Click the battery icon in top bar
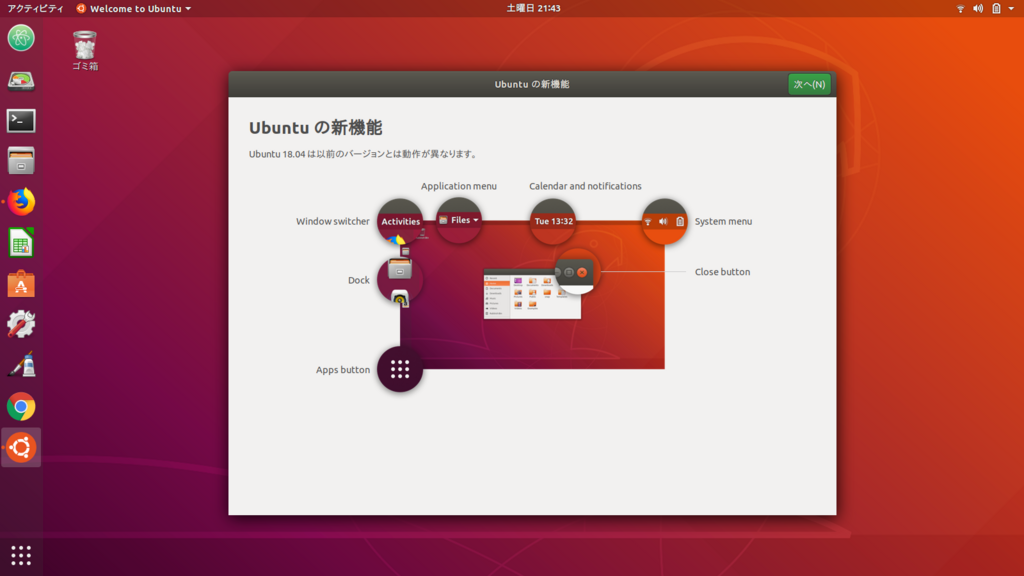This screenshot has height=576, width=1024. pyautogui.click(x=996, y=8)
